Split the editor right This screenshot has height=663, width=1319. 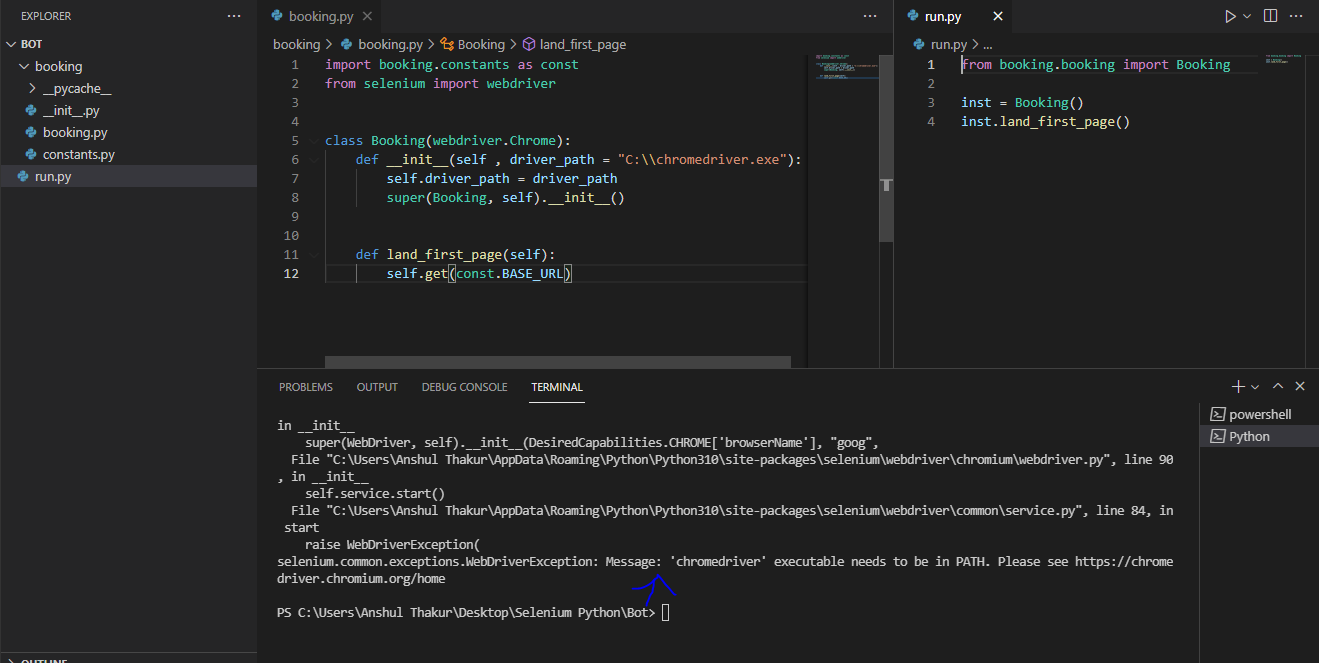(x=1270, y=16)
